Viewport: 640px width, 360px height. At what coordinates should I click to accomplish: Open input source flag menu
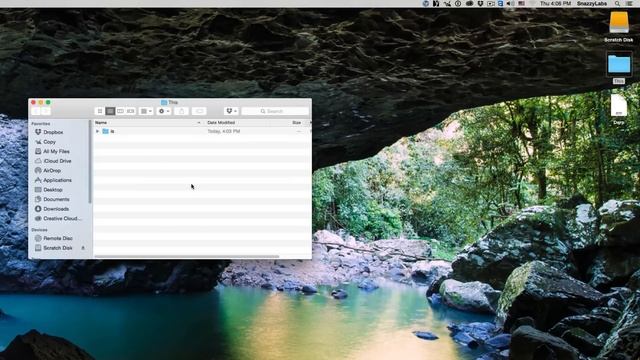522,4
